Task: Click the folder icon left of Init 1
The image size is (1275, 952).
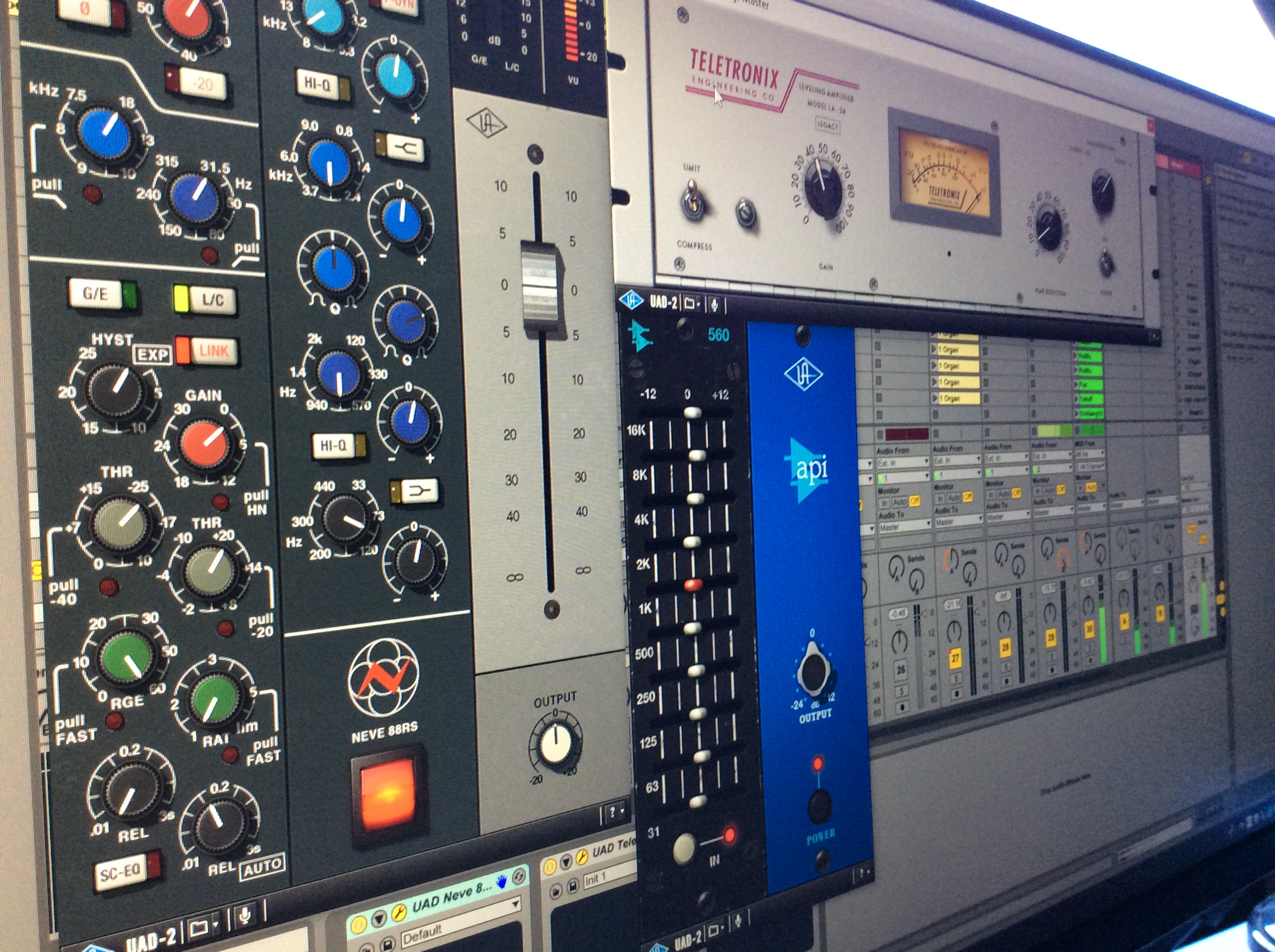Action: click(x=556, y=891)
